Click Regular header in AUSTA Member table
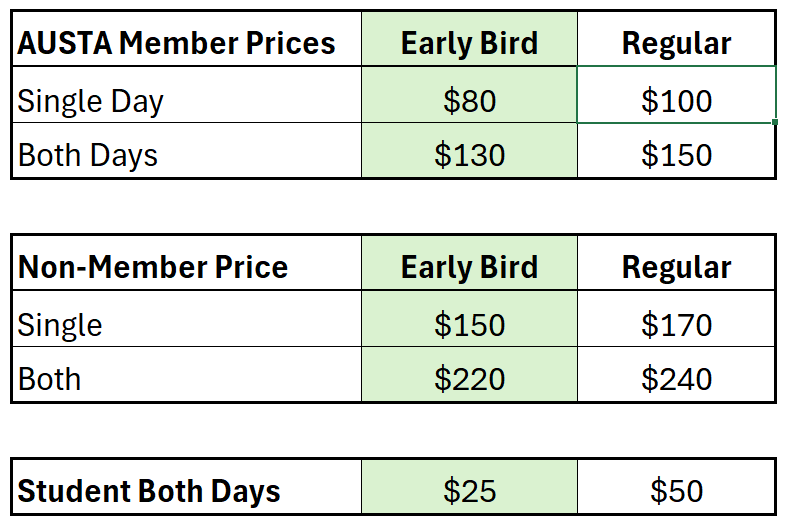 (676, 43)
